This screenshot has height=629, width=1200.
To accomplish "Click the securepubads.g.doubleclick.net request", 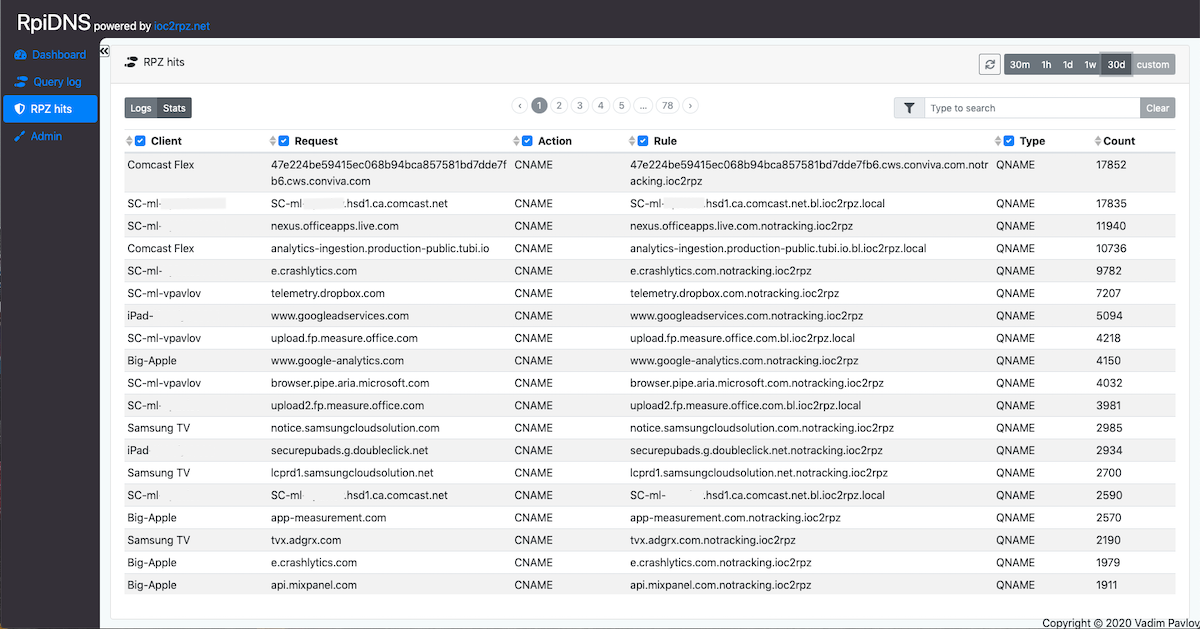I will 349,450.
